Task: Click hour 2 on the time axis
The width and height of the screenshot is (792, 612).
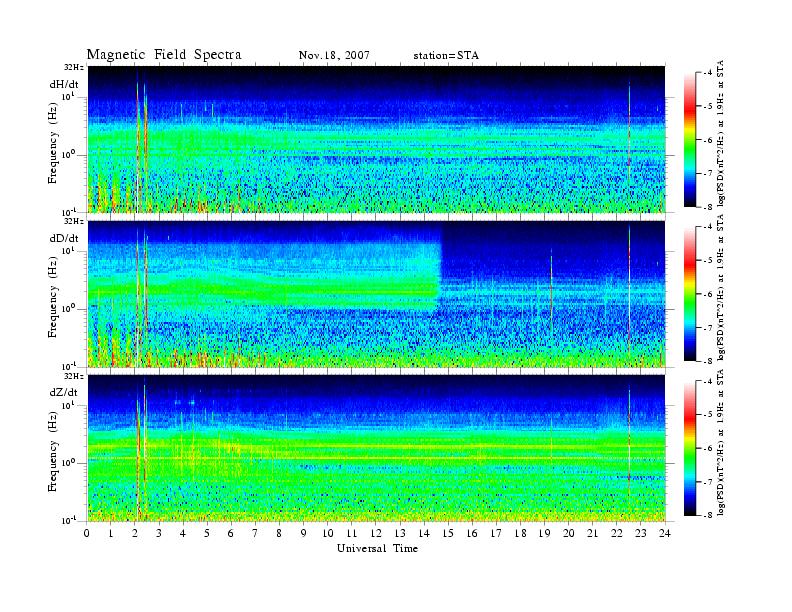Action: pyautogui.click(x=135, y=533)
